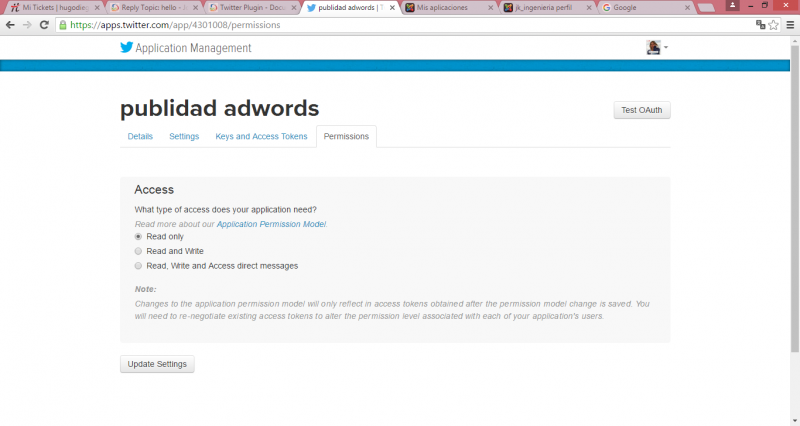The height and width of the screenshot is (426, 800).
Task: Click the Chrome user profile icon in the title bar
Action: [733, 5]
